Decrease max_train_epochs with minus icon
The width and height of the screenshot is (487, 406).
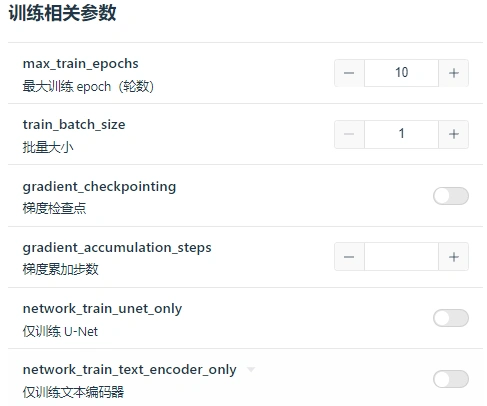(x=349, y=73)
